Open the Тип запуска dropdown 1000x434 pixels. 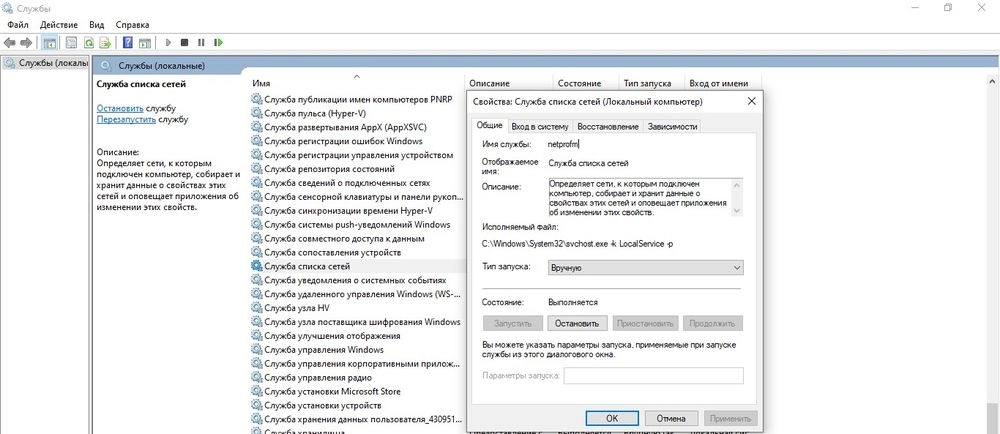(645, 268)
